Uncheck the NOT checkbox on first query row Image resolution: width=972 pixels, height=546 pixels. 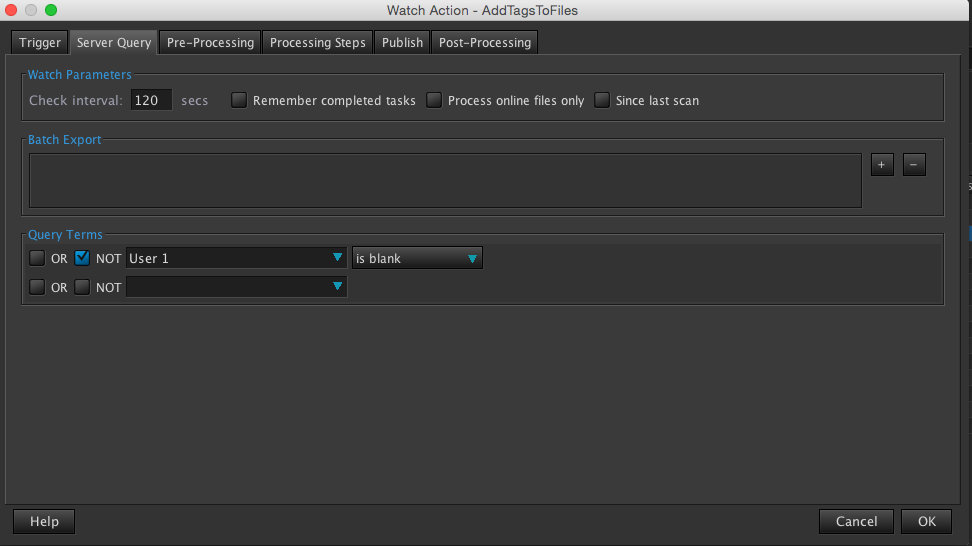(83, 258)
